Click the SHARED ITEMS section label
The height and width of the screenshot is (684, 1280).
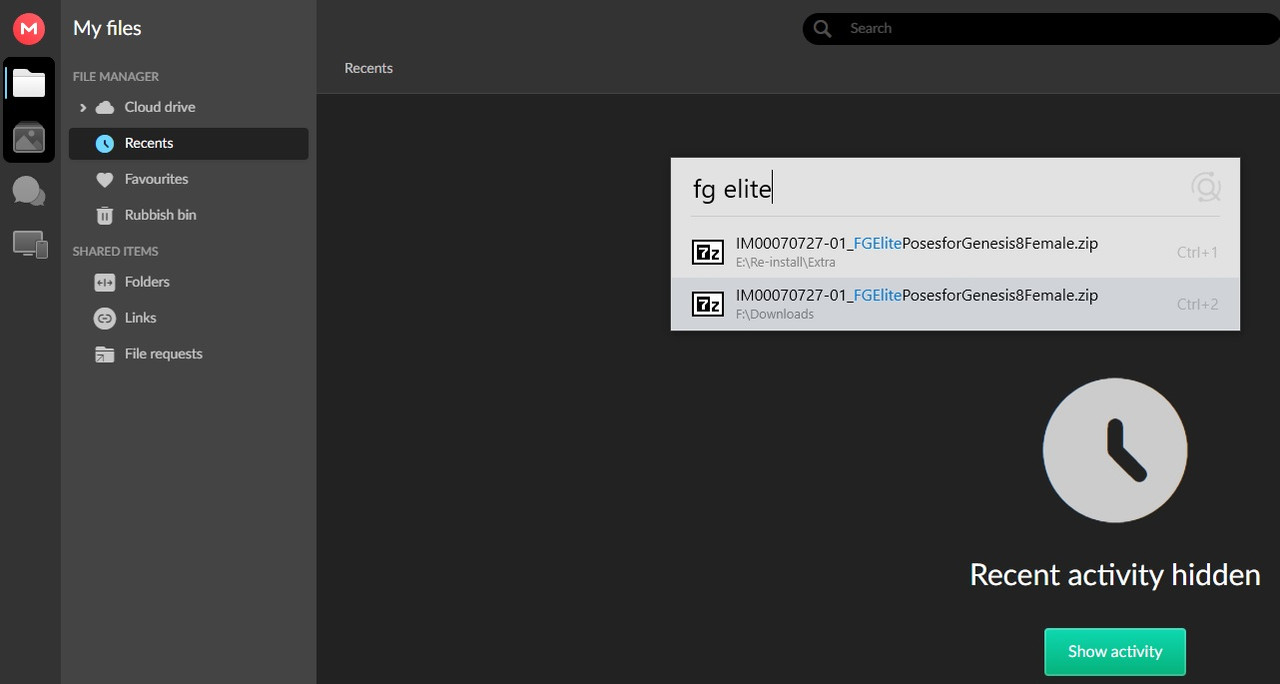(116, 251)
